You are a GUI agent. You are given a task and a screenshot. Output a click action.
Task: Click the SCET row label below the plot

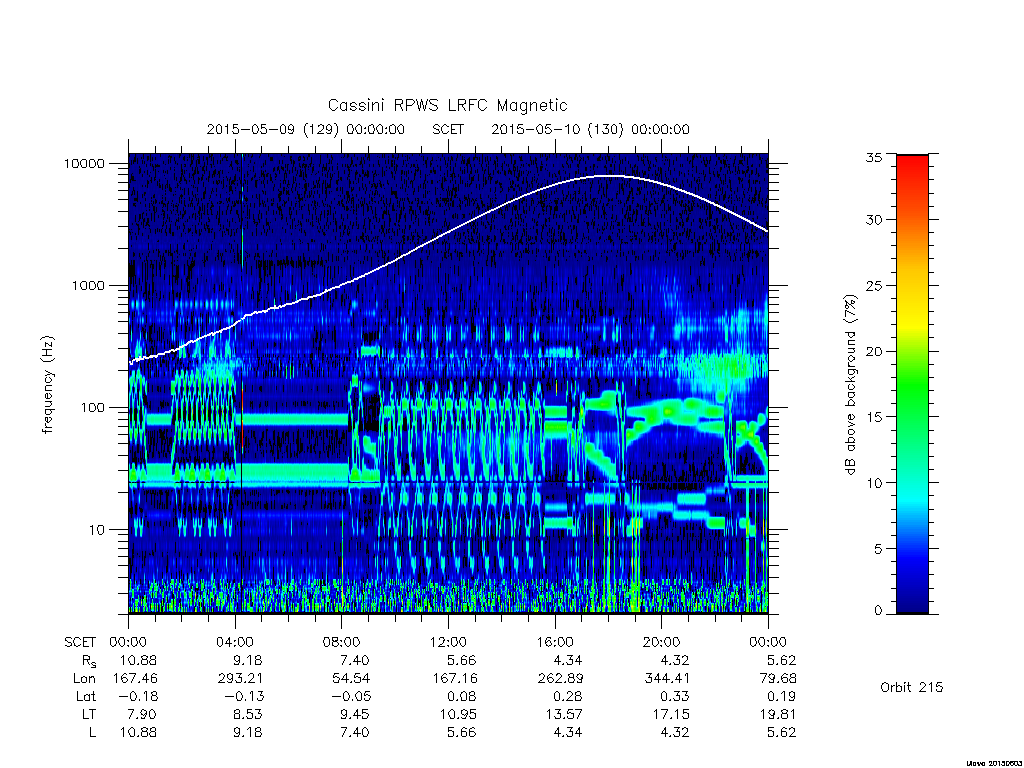pos(80,643)
